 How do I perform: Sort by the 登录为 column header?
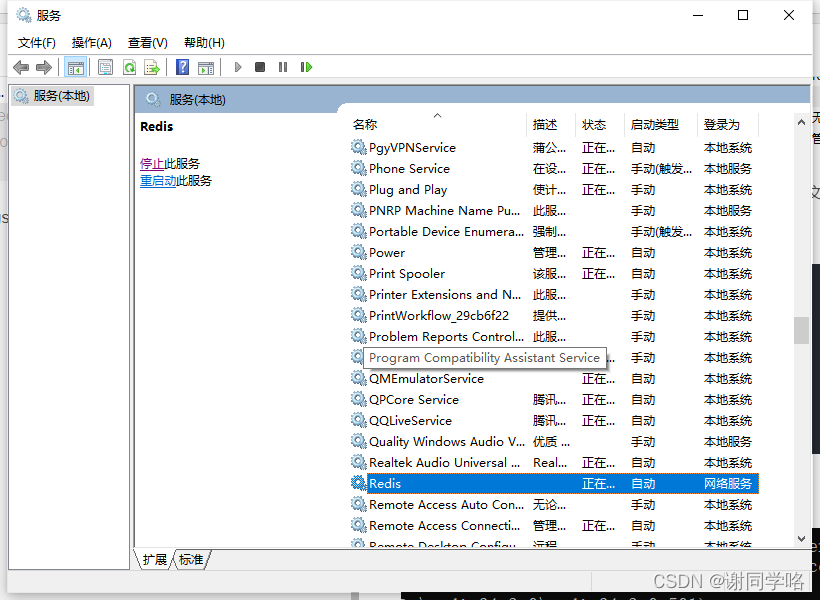click(x=727, y=124)
